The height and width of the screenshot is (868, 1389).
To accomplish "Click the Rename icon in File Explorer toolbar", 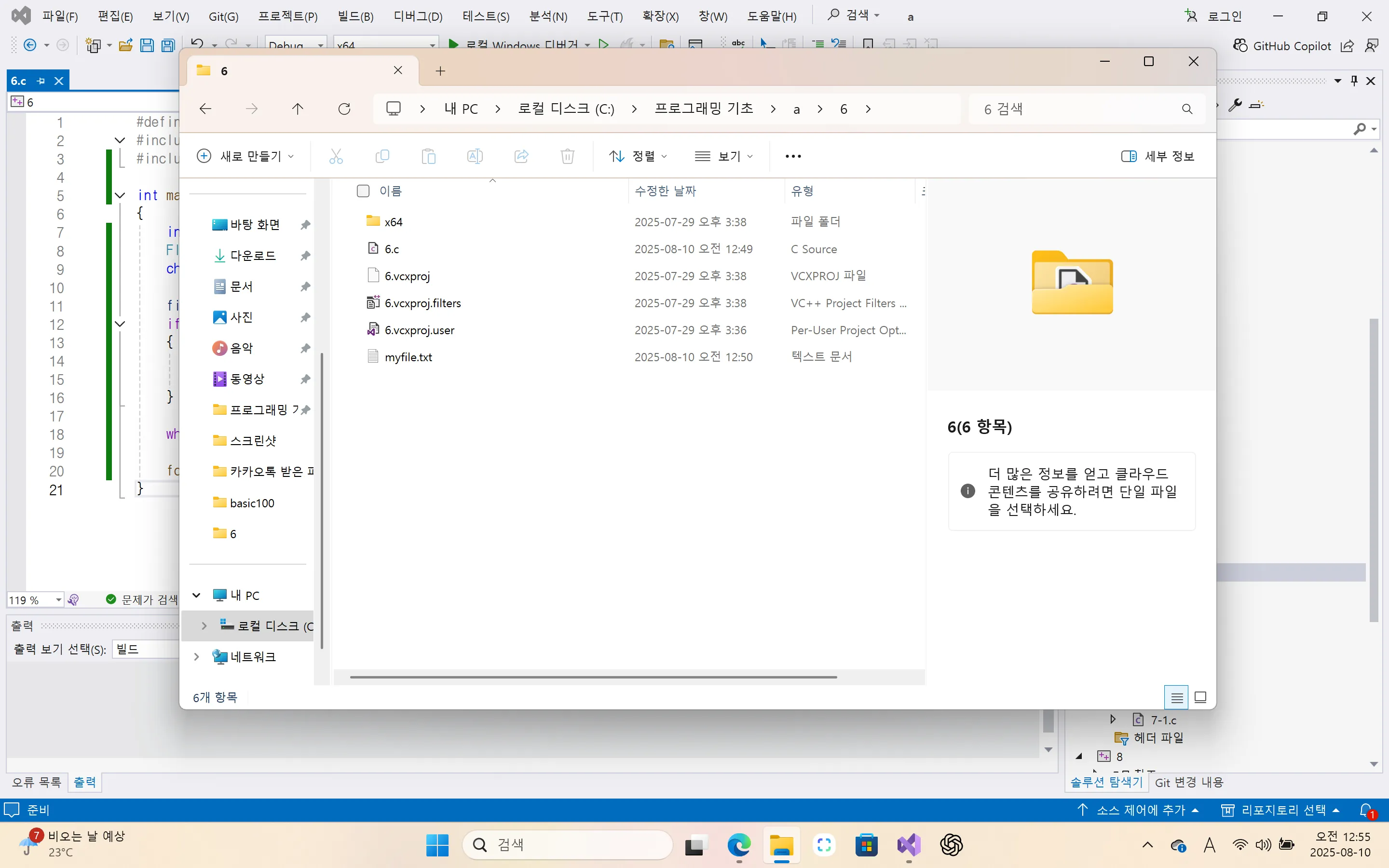I will (475, 156).
